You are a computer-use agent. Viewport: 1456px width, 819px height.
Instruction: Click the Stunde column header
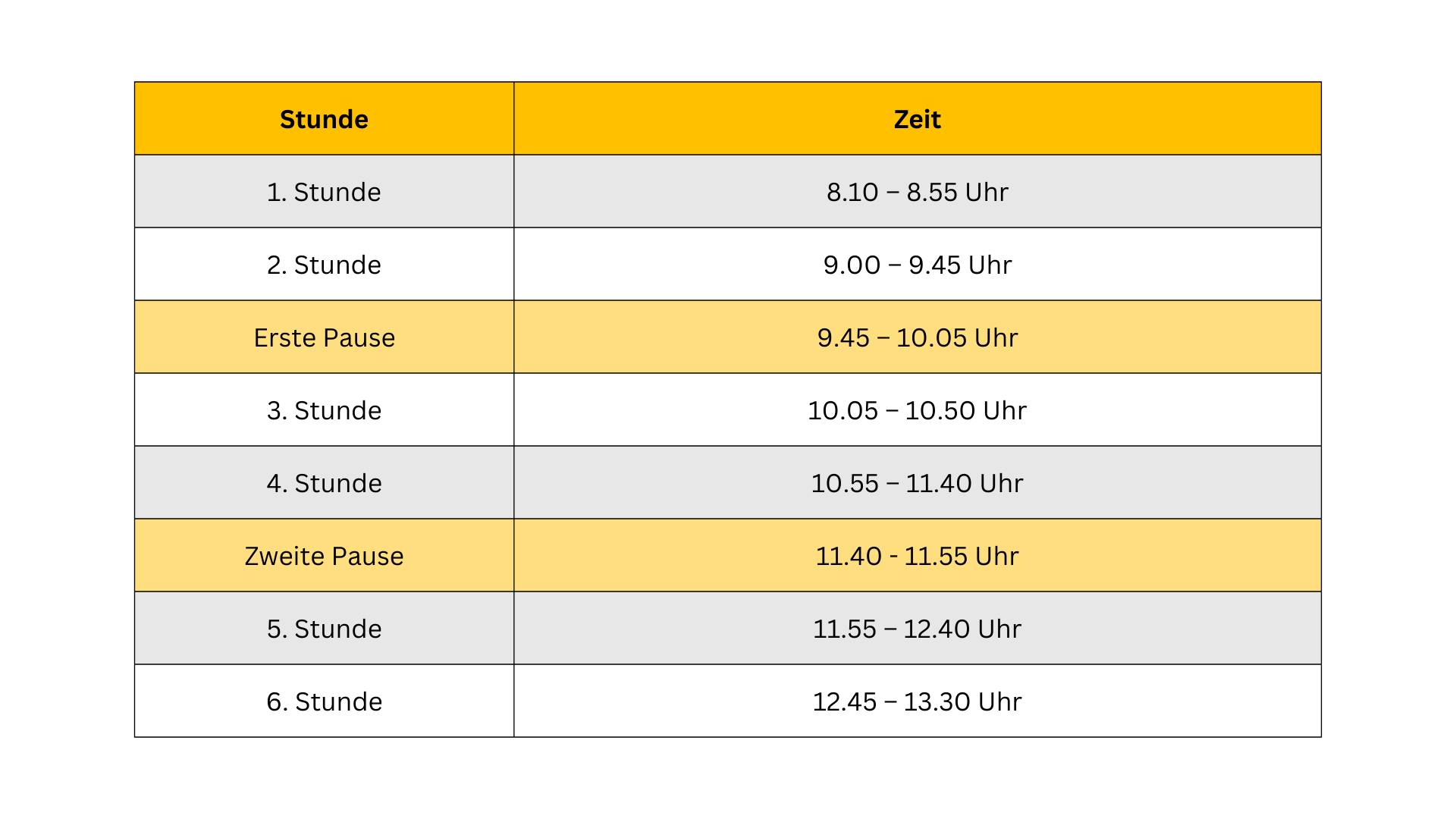click(x=324, y=118)
